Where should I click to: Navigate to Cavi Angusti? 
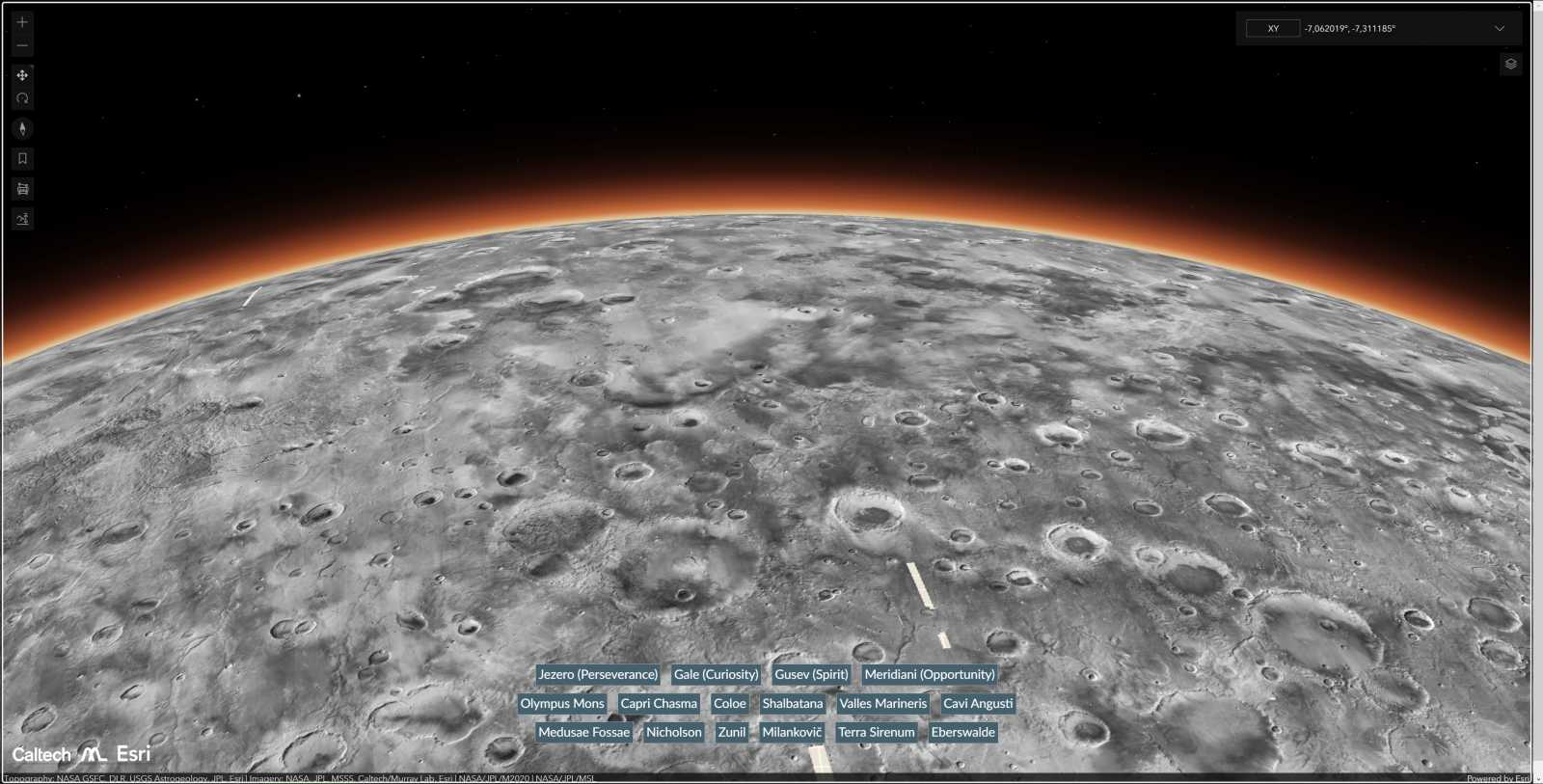978,703
